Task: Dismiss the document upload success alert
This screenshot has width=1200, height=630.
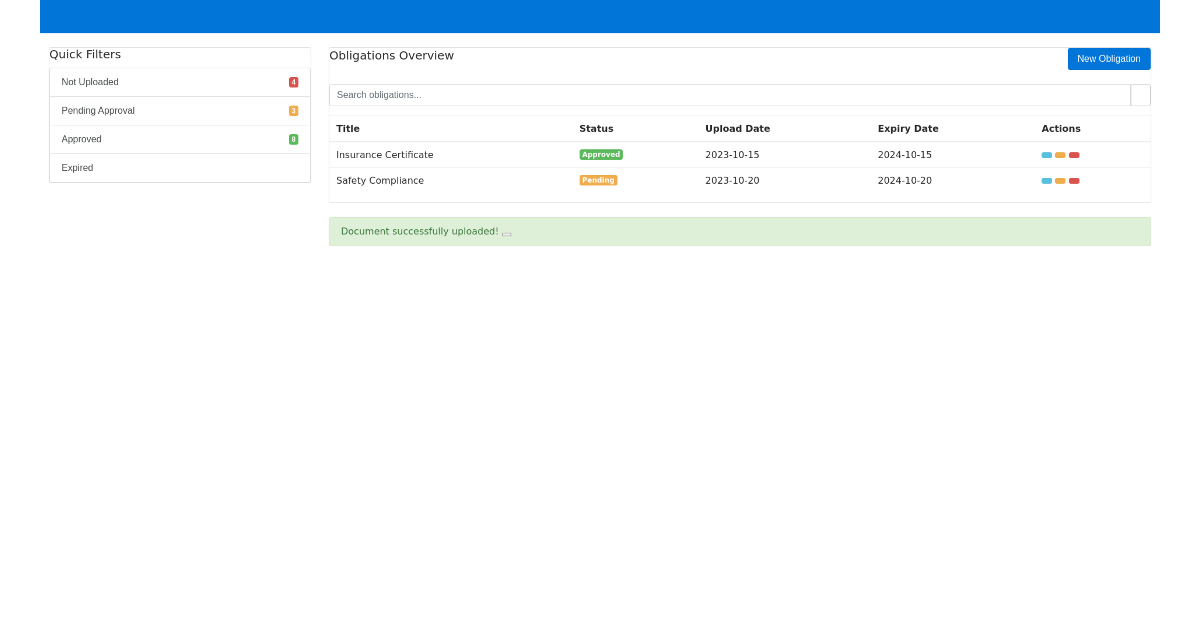Action: pyautogui.click(x=506, y=232)
